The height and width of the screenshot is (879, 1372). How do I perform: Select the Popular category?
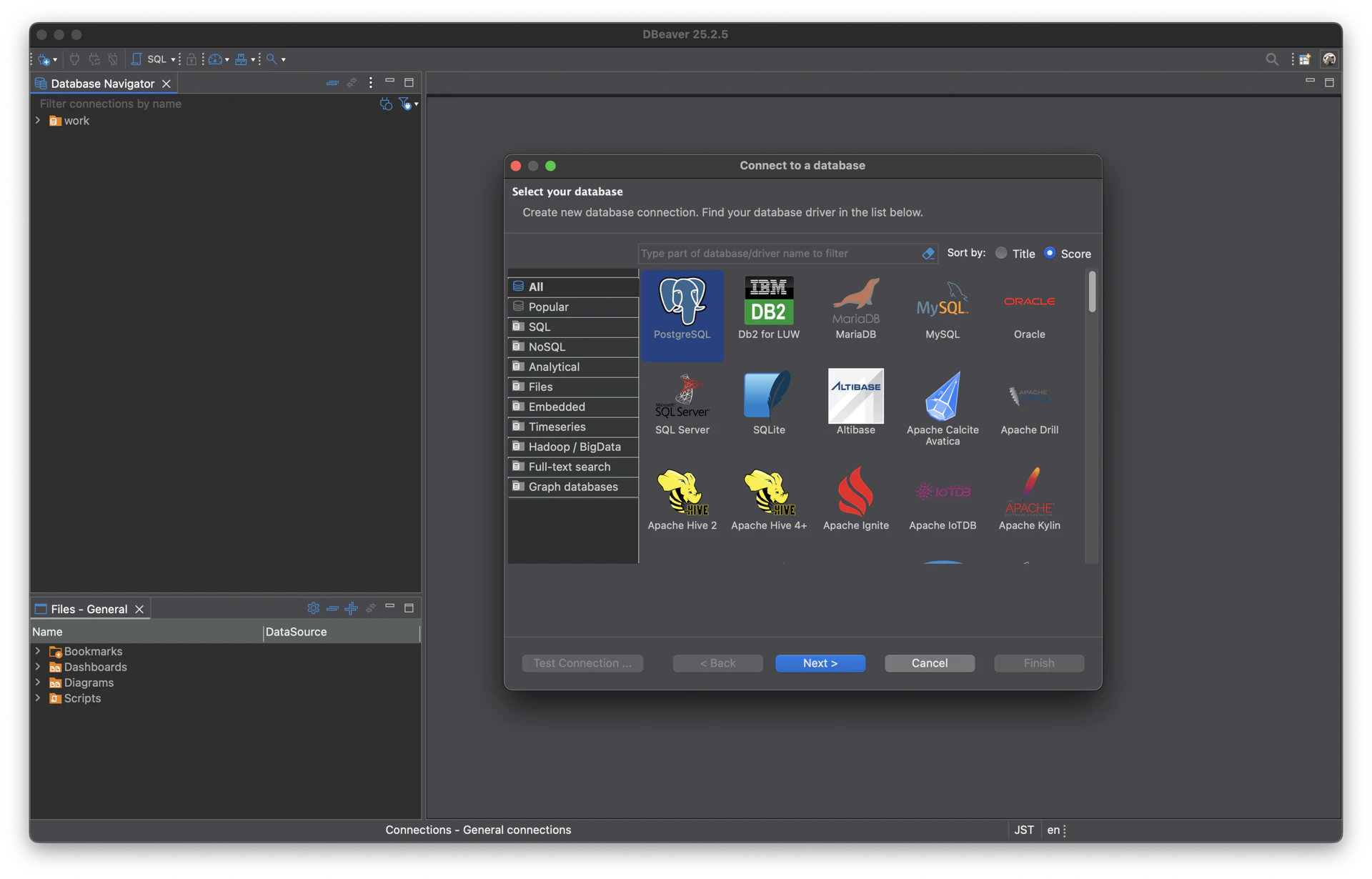click(x=573, y=307)
